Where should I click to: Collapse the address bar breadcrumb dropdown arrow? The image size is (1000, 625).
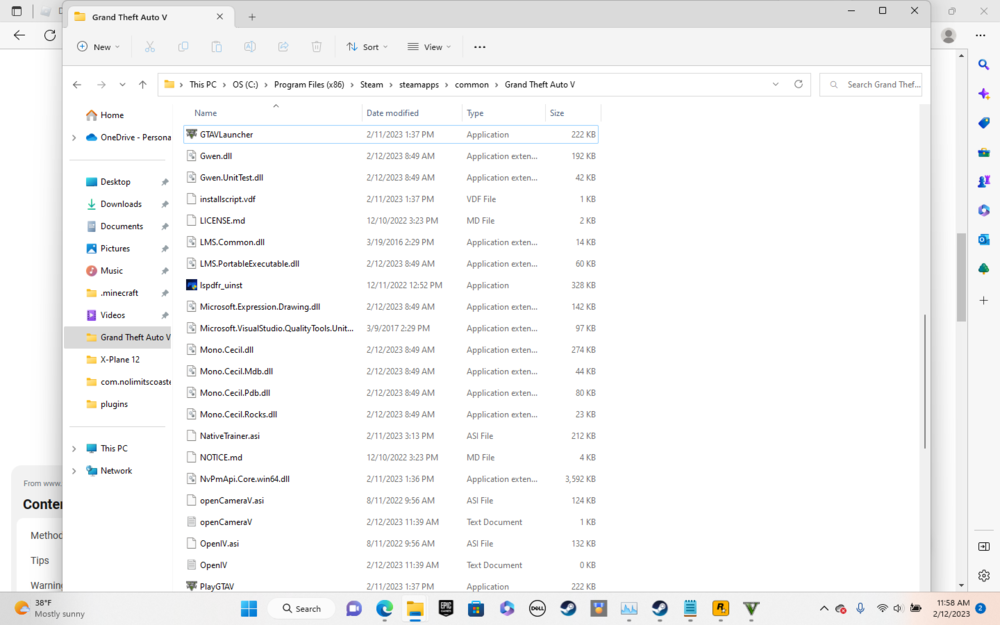[776, 84]
